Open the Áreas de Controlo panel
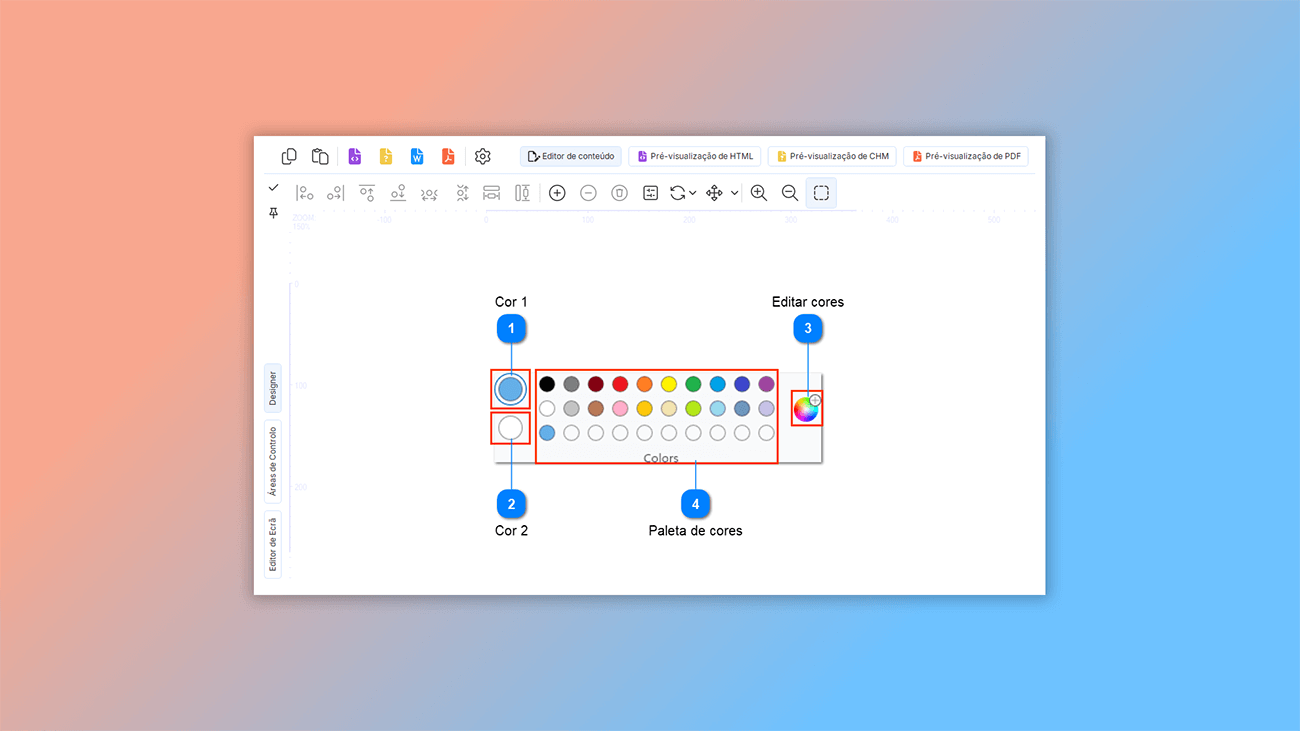 pyautogui.click(x=272, y=460)
